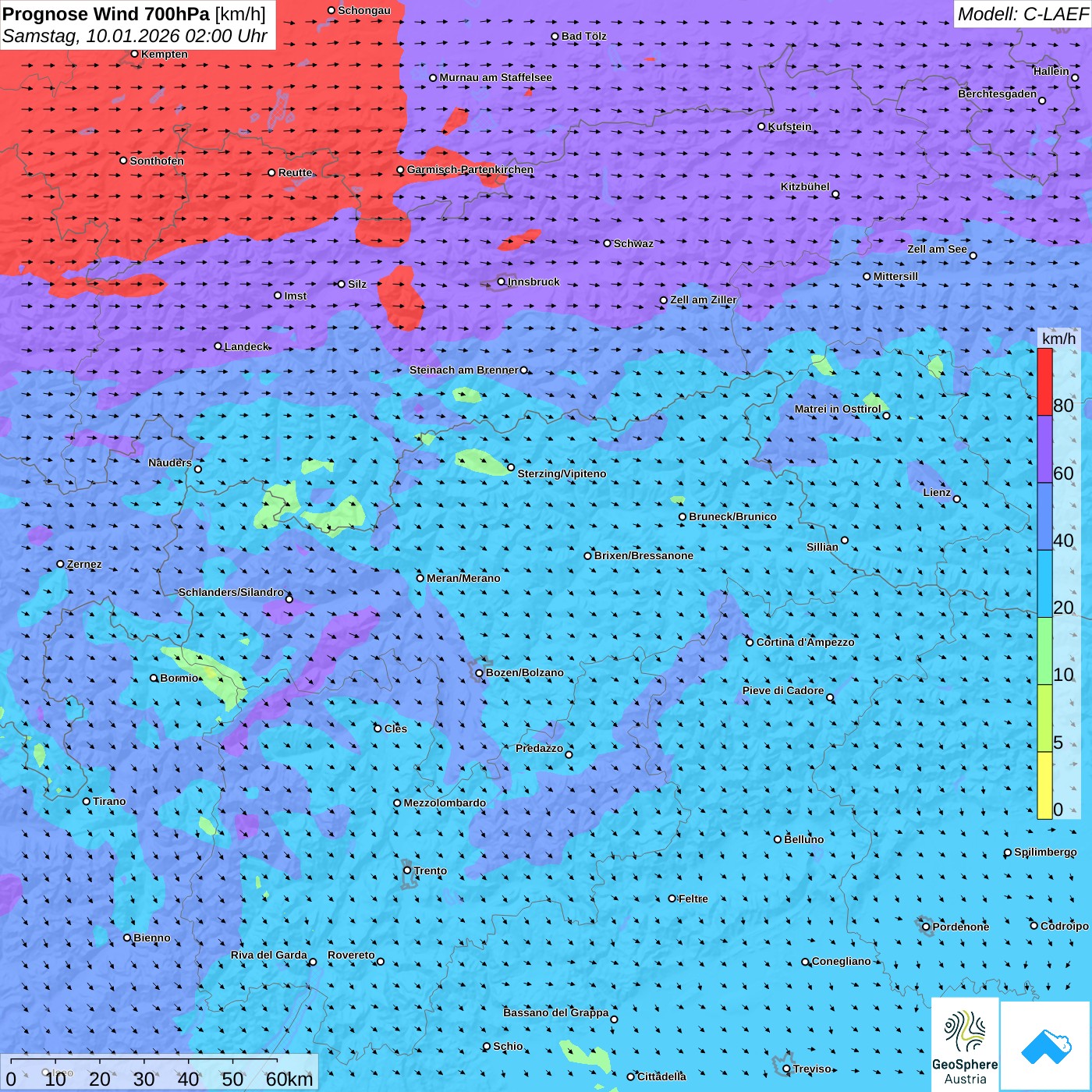This screenshot has height=1092, width=1092.
Task: Click the 'Schlanders/Silandro' label
Action: coord(231,592)
